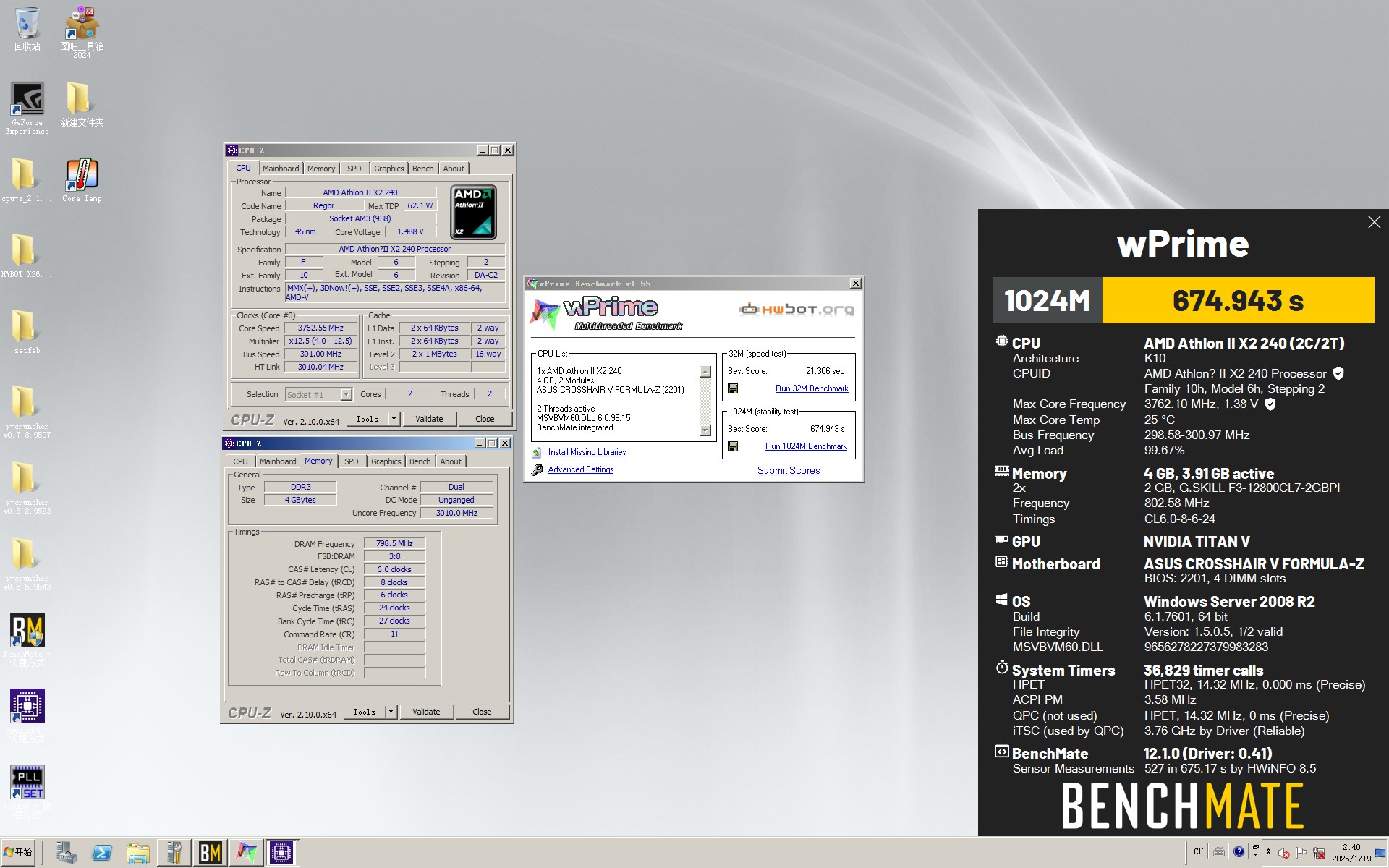This screenshot has height=868, width=1389.
Task: Switch to Mainboard tab in upper CPU-Z window
Action: point(280,169)
